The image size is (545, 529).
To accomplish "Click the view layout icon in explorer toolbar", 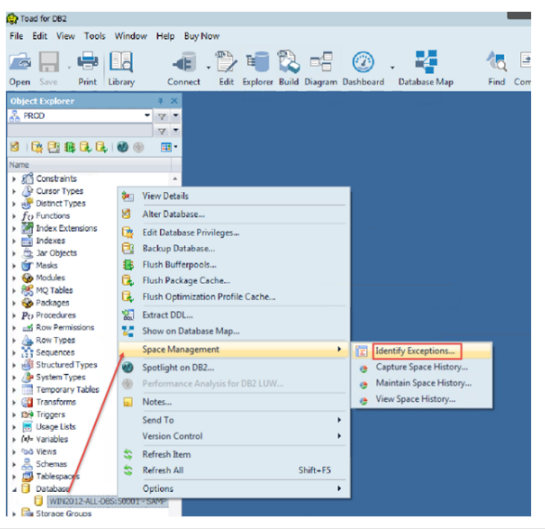I will coord(166,147).
